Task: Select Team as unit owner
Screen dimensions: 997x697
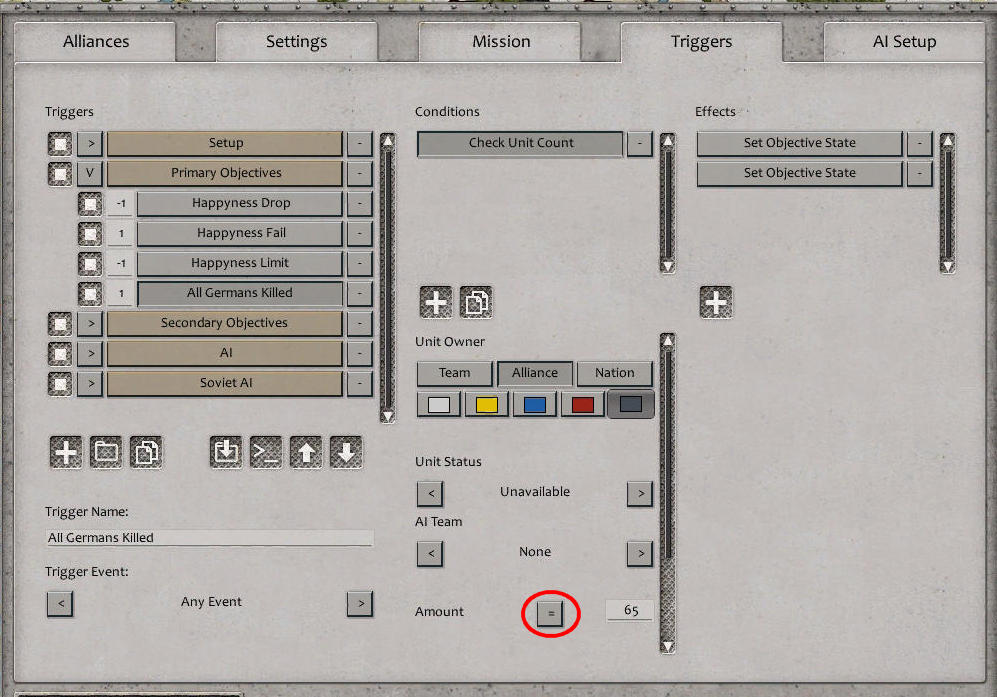Action: pos(455,373)
